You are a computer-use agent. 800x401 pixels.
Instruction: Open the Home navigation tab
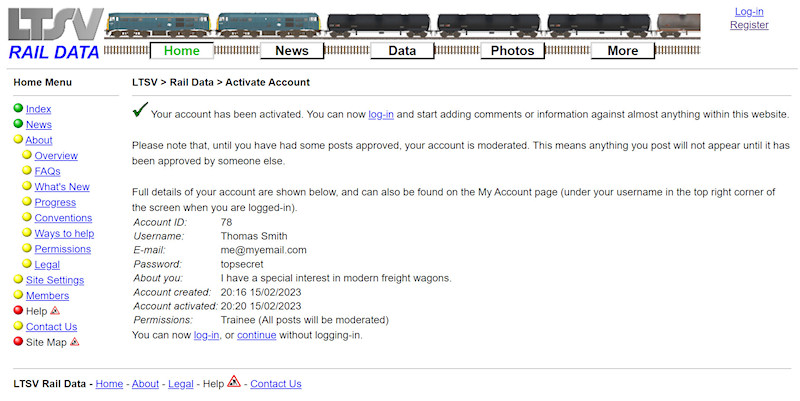181,51
